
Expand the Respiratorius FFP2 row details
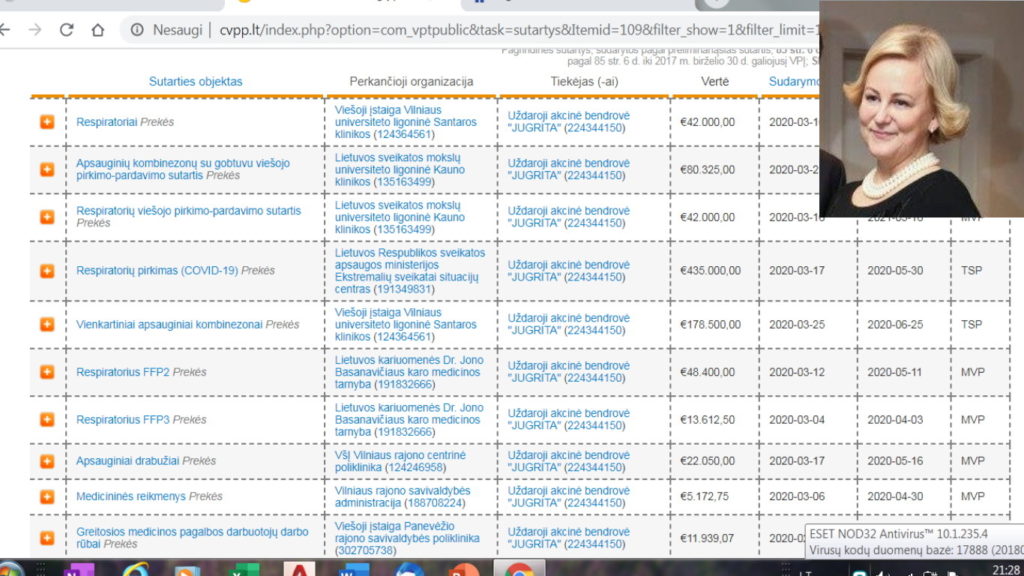pos(47,372)
